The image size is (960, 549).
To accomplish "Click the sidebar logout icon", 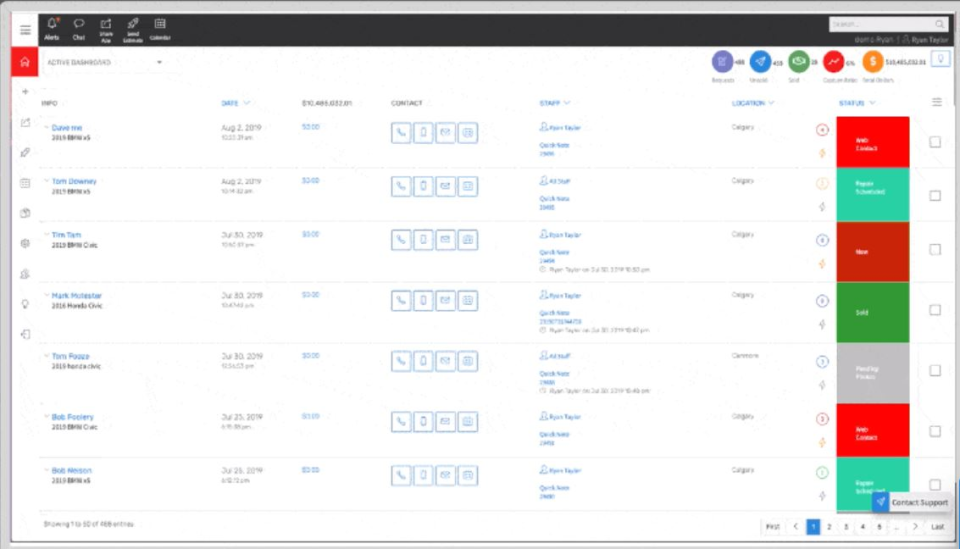I will (x=25, y=334).
